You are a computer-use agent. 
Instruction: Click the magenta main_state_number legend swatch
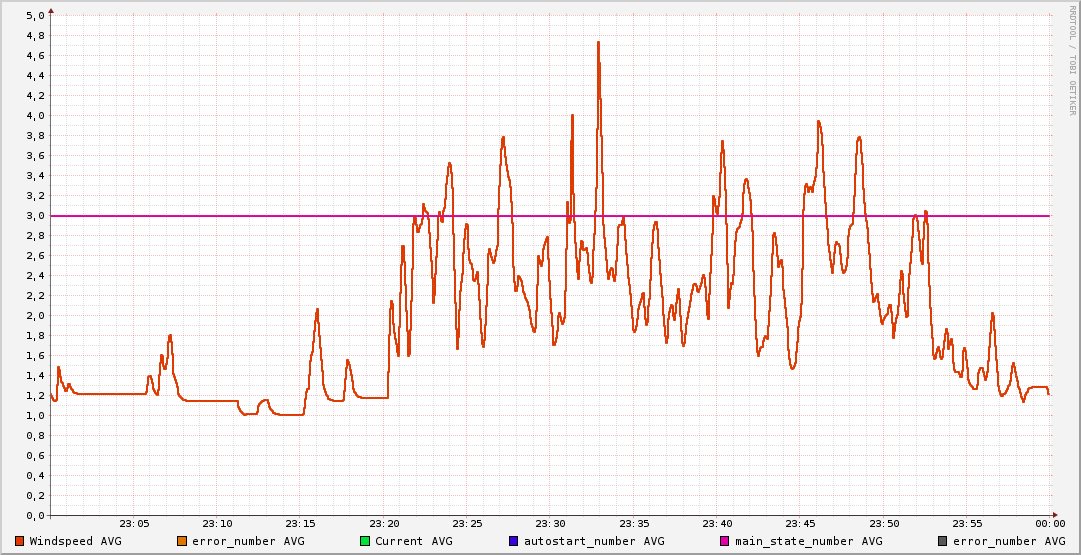[x=725, y=541]
